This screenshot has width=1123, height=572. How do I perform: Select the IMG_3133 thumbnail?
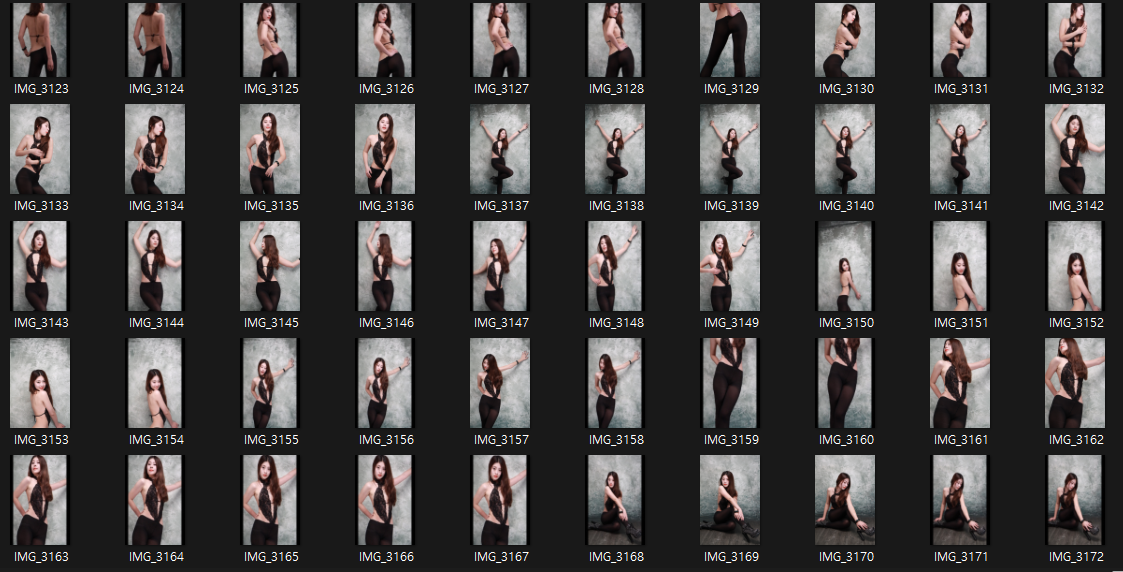click(x=40, y=149)
